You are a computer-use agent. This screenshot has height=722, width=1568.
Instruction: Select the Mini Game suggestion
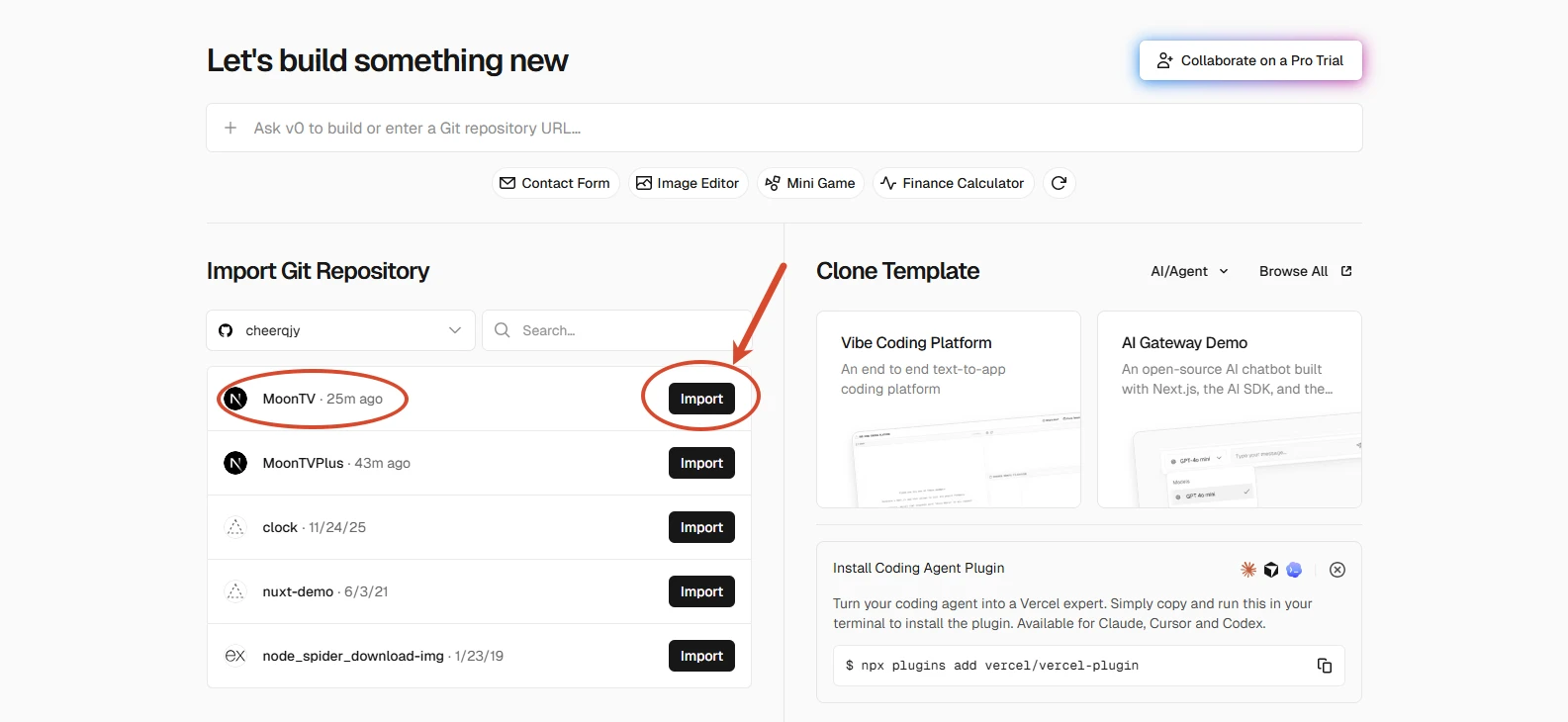(x=810, y=183)
